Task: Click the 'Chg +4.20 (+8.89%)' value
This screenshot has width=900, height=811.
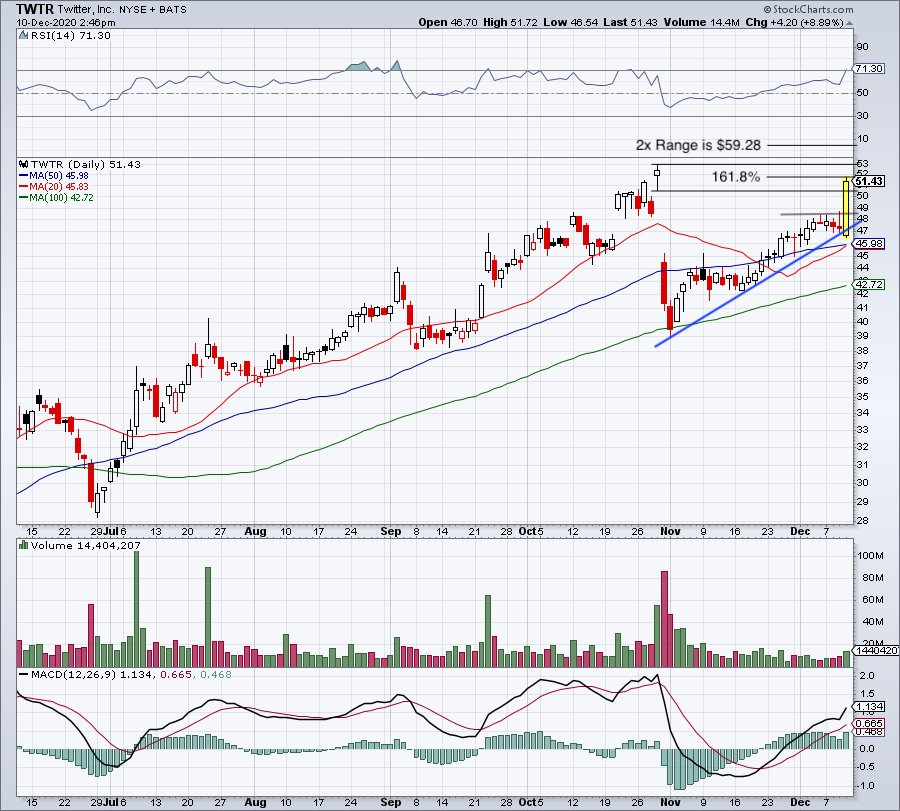Action: (794, 22)
